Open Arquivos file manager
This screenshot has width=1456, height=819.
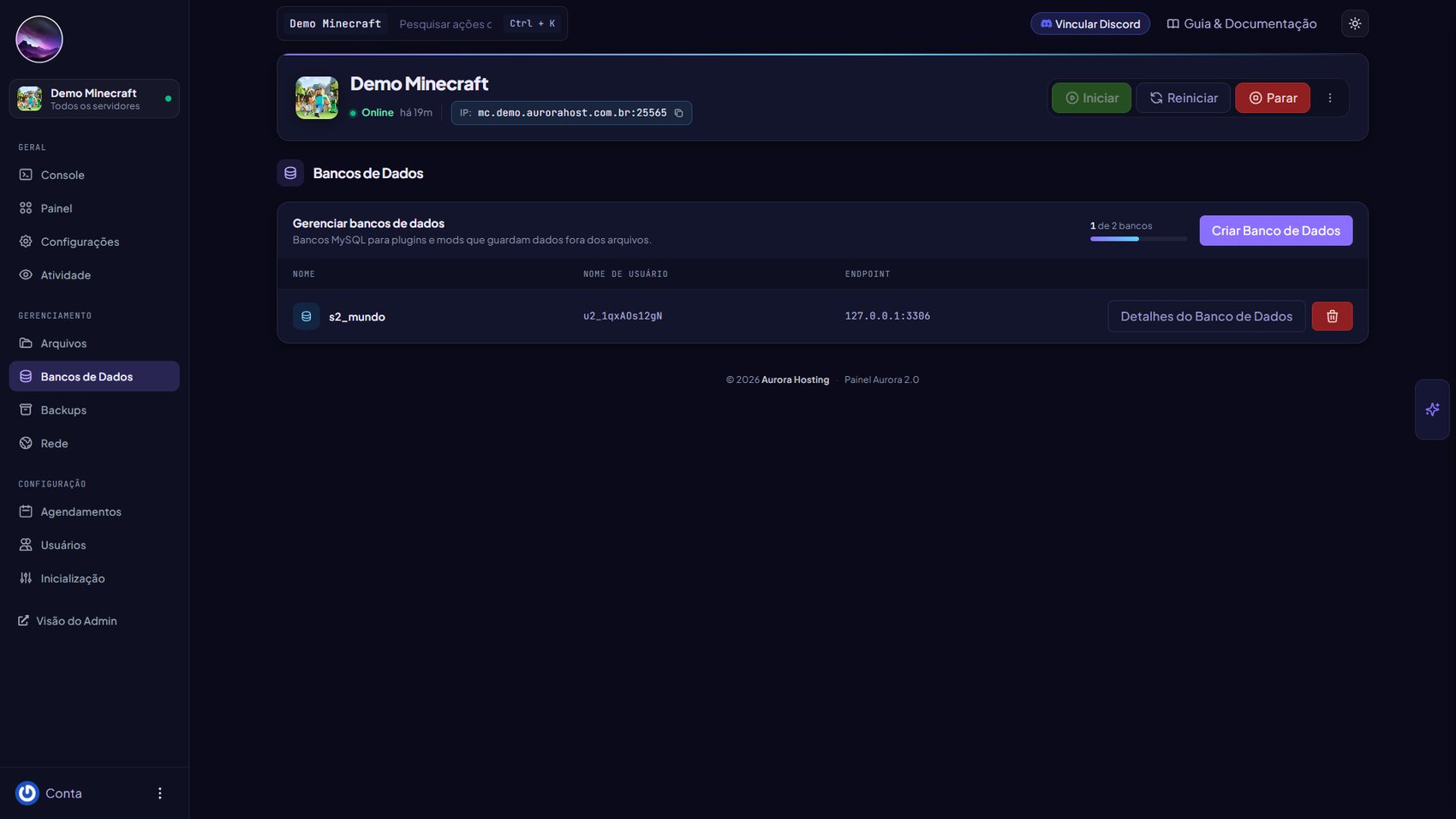click(94, 344)
